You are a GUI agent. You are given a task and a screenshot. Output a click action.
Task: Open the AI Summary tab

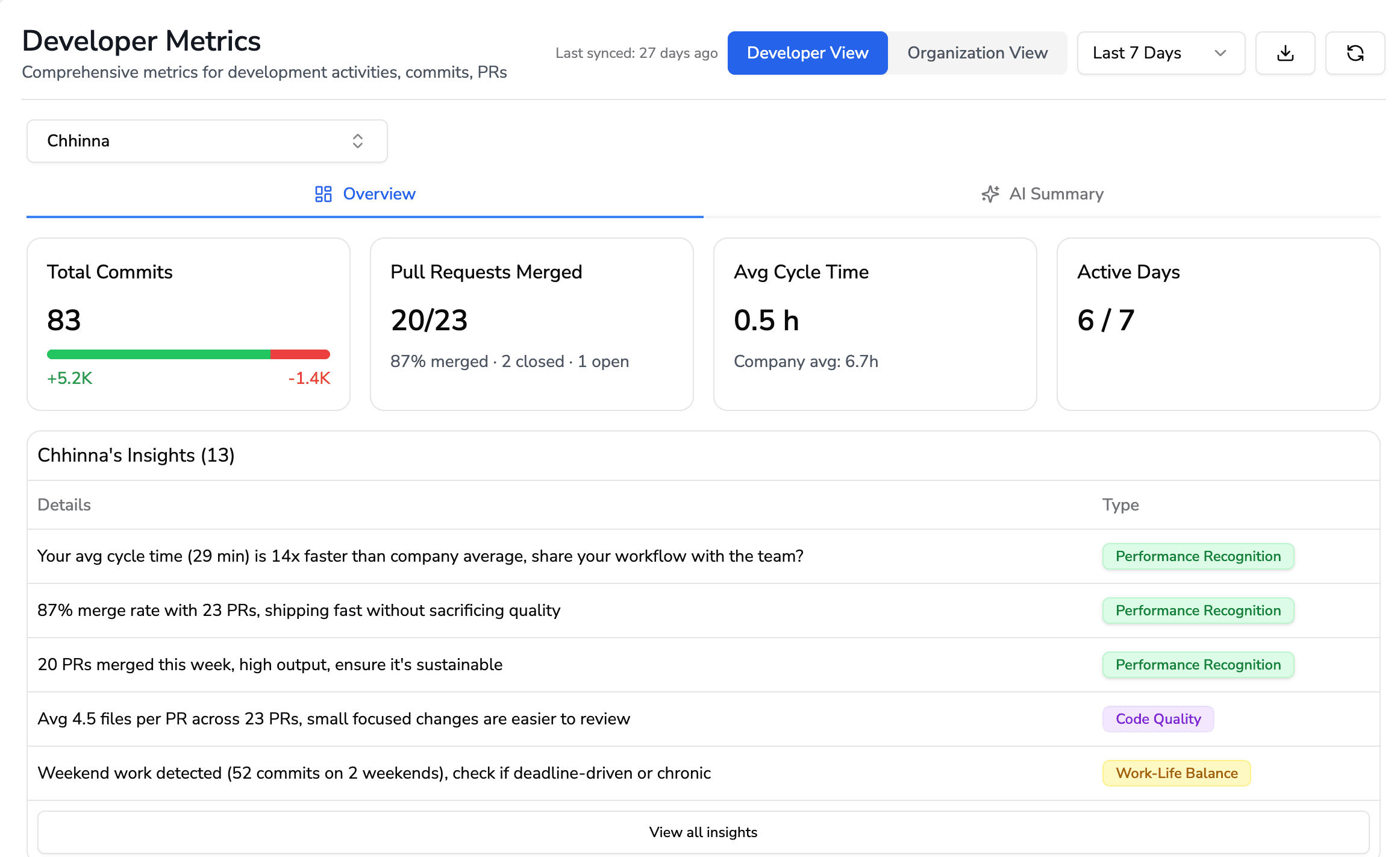tap(1042, 194)
